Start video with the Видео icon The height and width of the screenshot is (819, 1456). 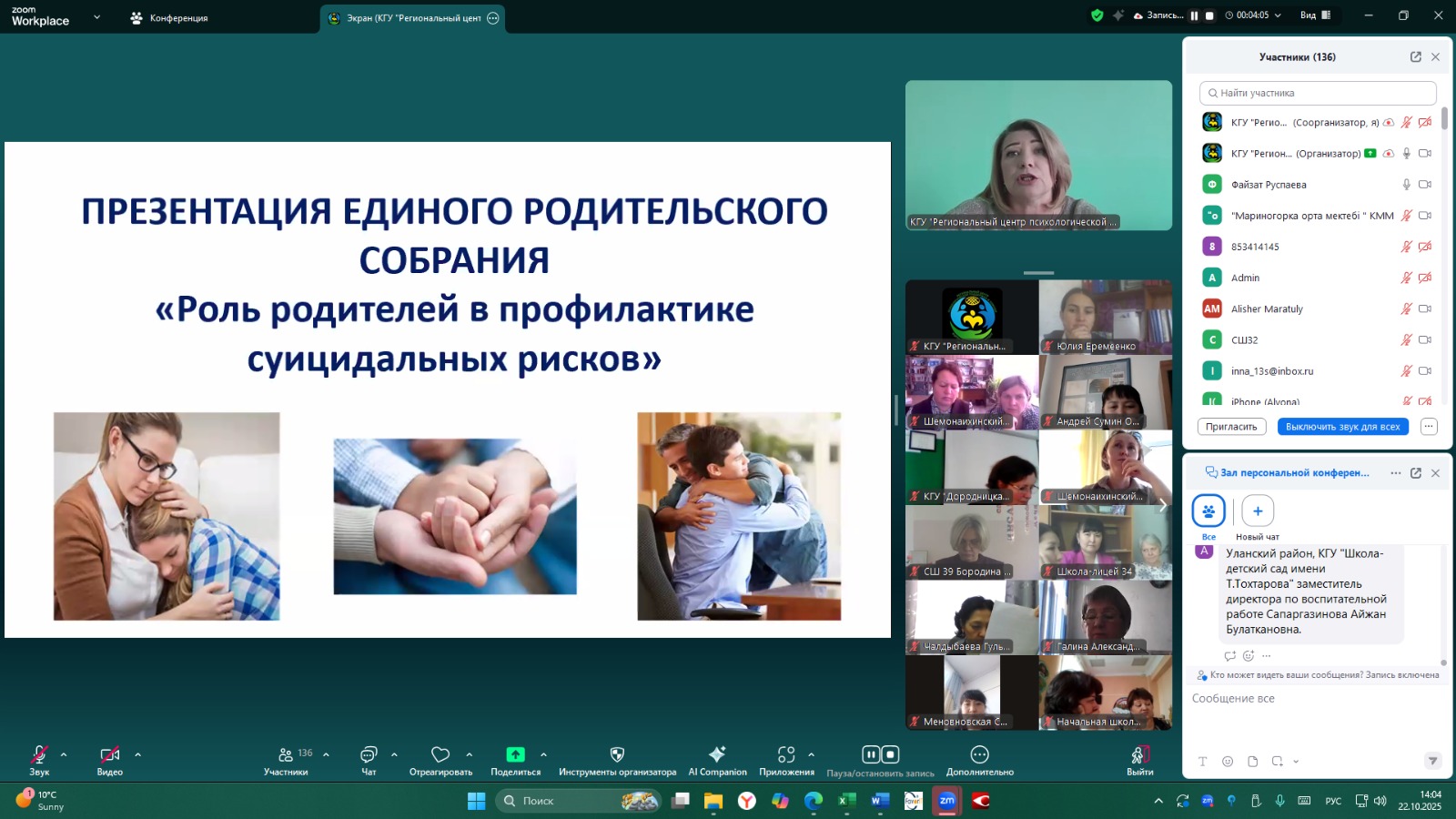click(x=108, y=755)
